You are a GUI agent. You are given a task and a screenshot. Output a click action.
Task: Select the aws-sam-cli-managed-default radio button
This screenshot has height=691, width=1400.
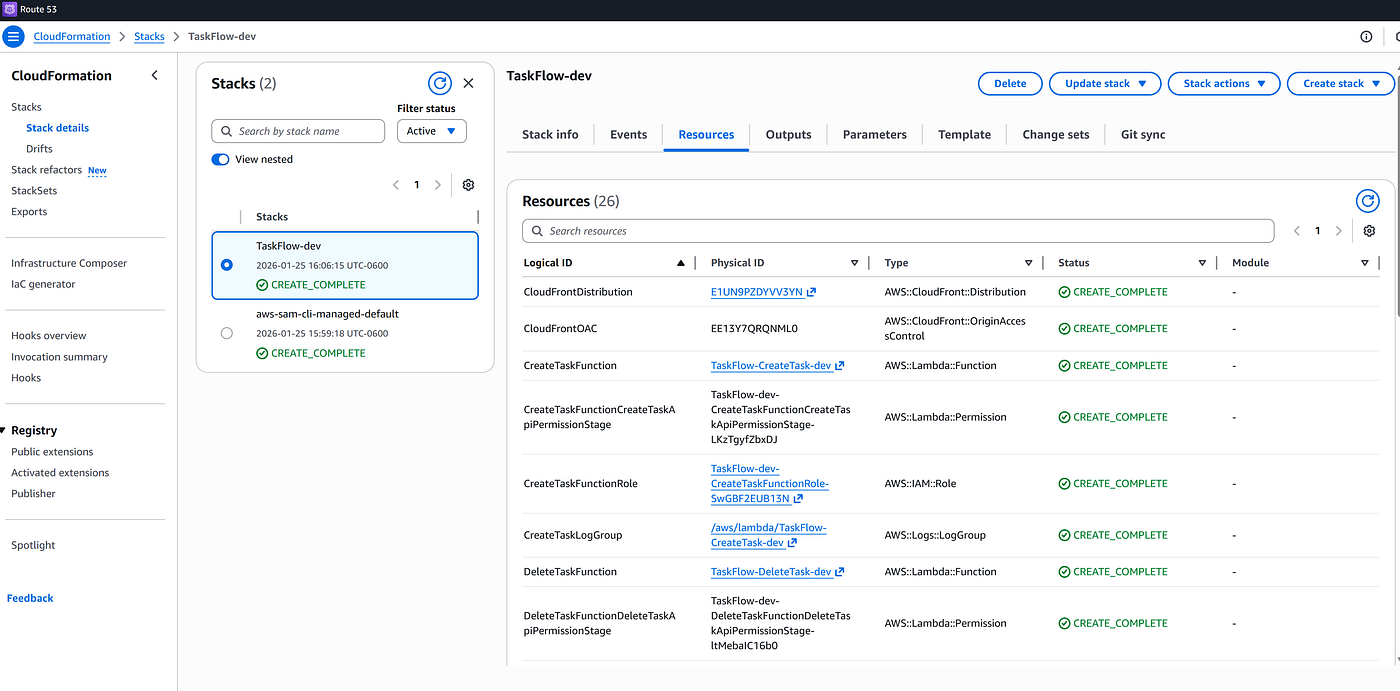pos(227,333)
